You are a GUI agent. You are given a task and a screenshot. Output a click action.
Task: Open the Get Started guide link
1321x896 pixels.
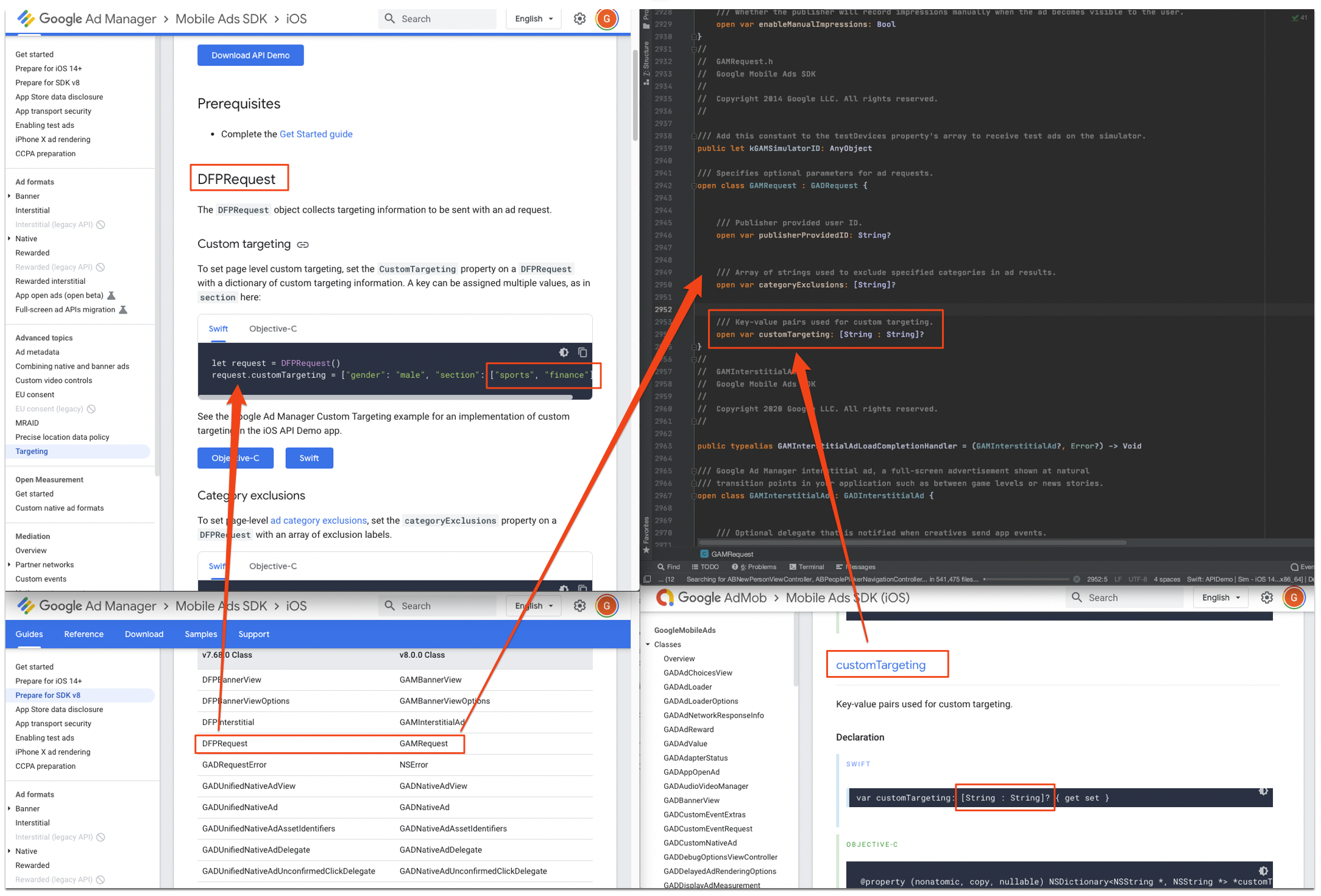pyautogui.click(x=316, y=134)
